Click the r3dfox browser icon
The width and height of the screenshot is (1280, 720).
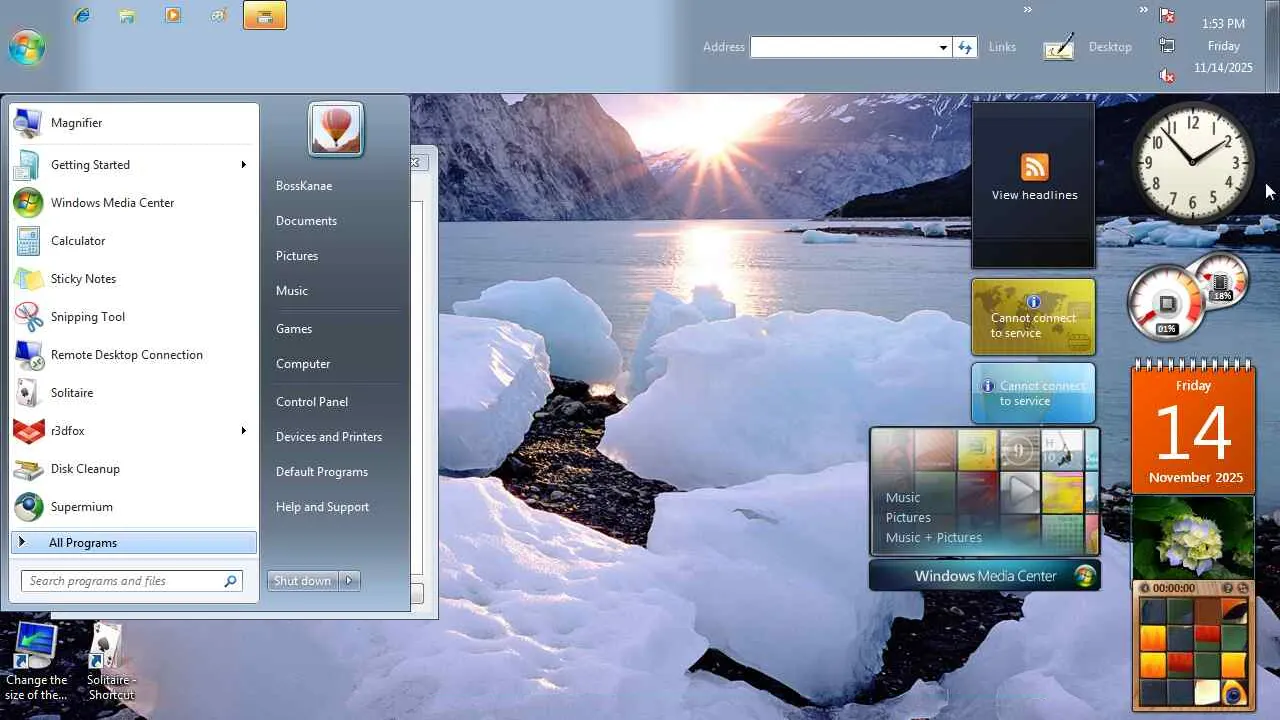(28, 430)
